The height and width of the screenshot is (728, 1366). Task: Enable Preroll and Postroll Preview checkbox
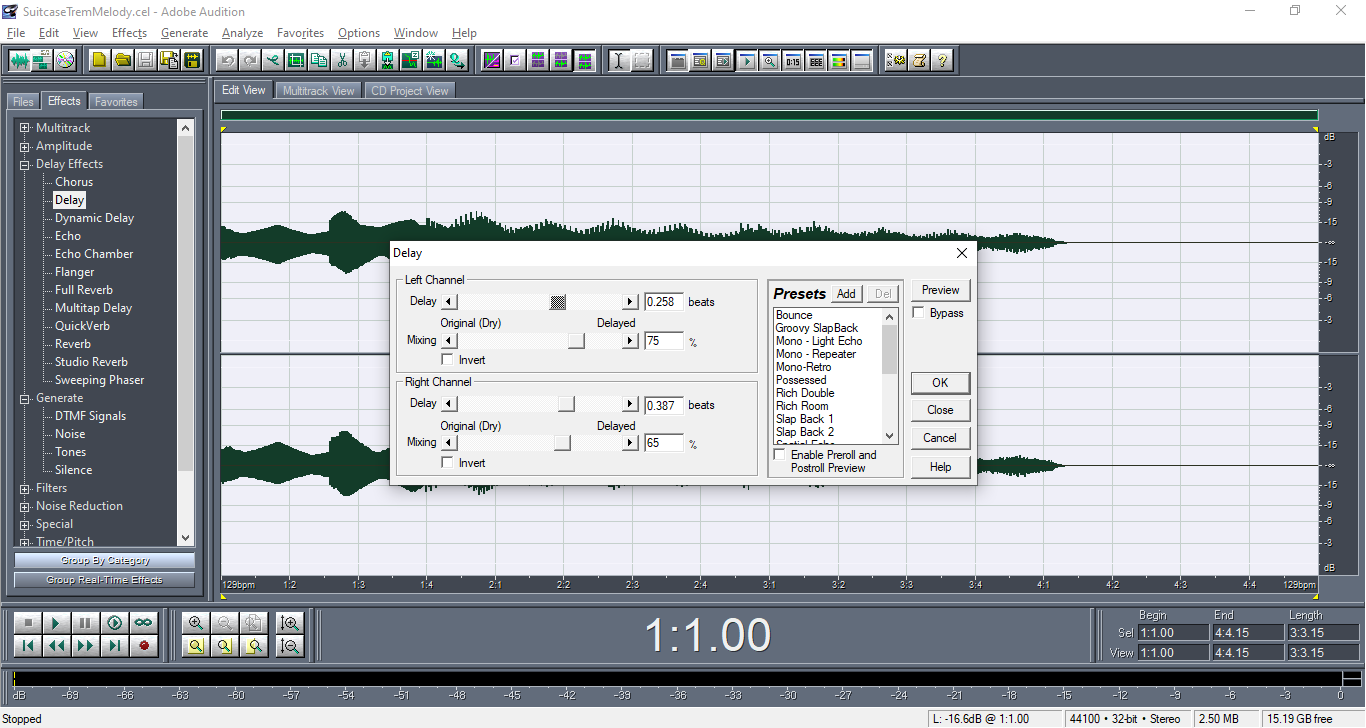pos(780,455)
